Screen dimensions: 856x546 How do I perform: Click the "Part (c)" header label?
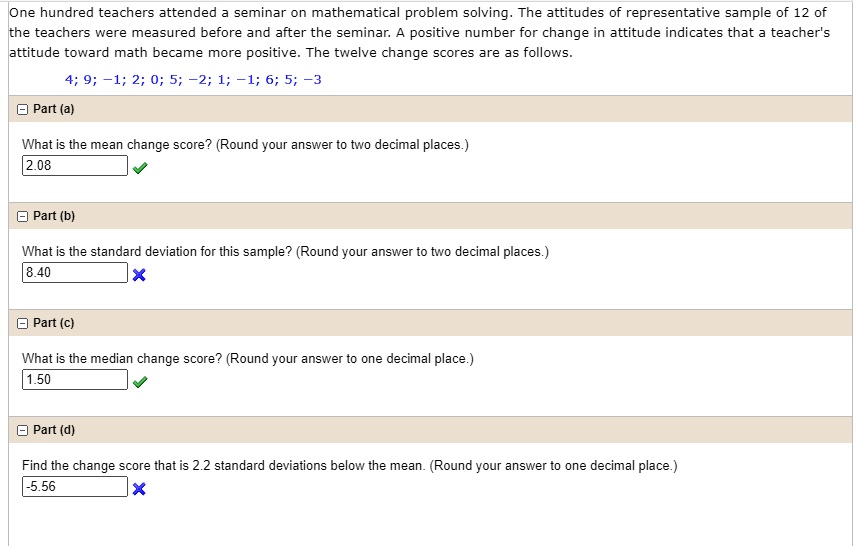point(54,323)
